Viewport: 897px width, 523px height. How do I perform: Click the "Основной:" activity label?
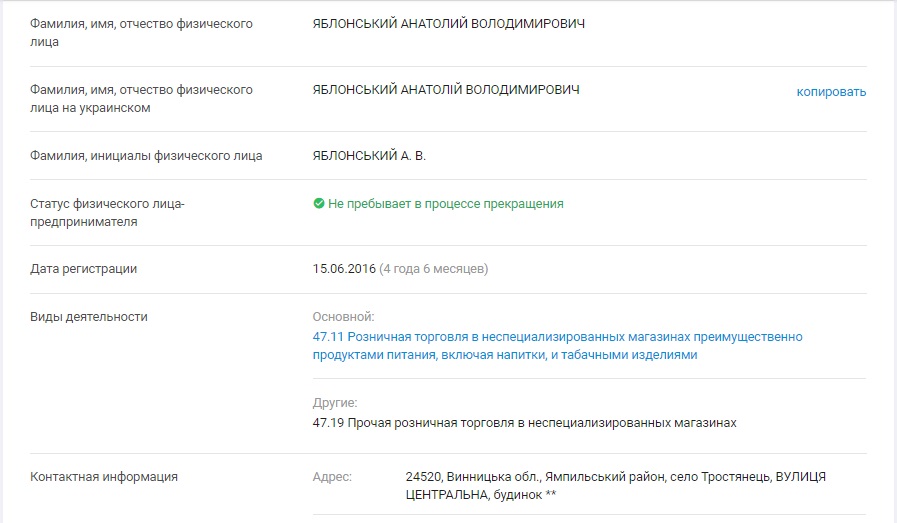pyautogui.click(x=343, y=317)
